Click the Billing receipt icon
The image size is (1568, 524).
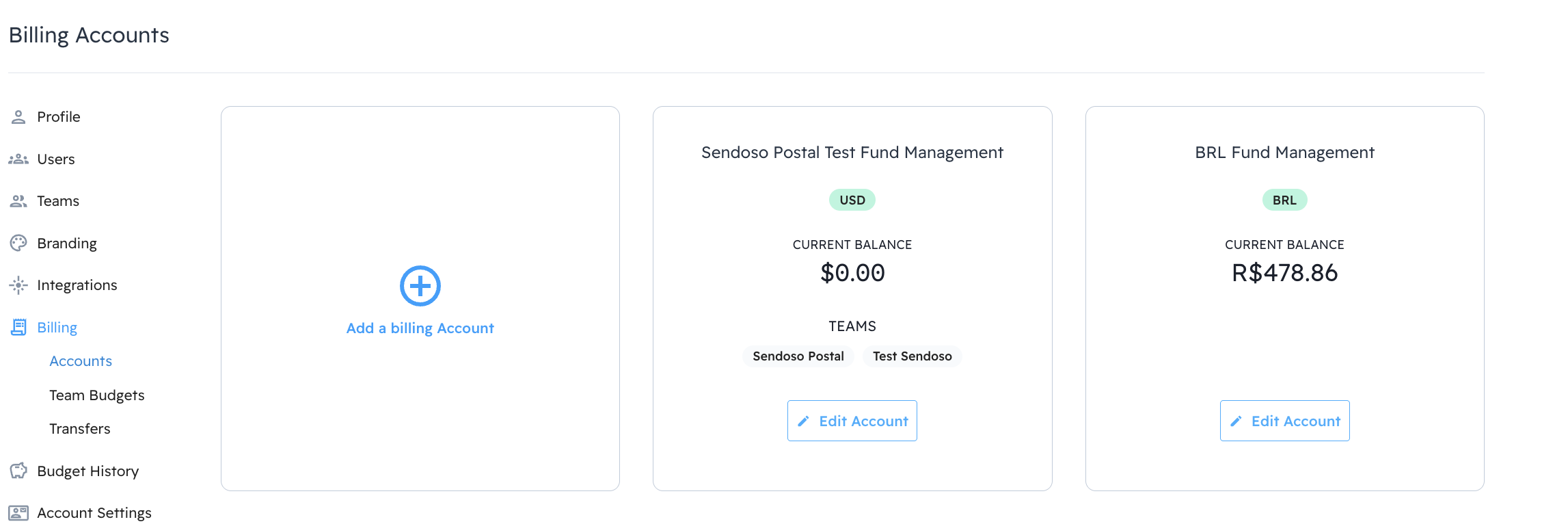[x=18, y=328]
